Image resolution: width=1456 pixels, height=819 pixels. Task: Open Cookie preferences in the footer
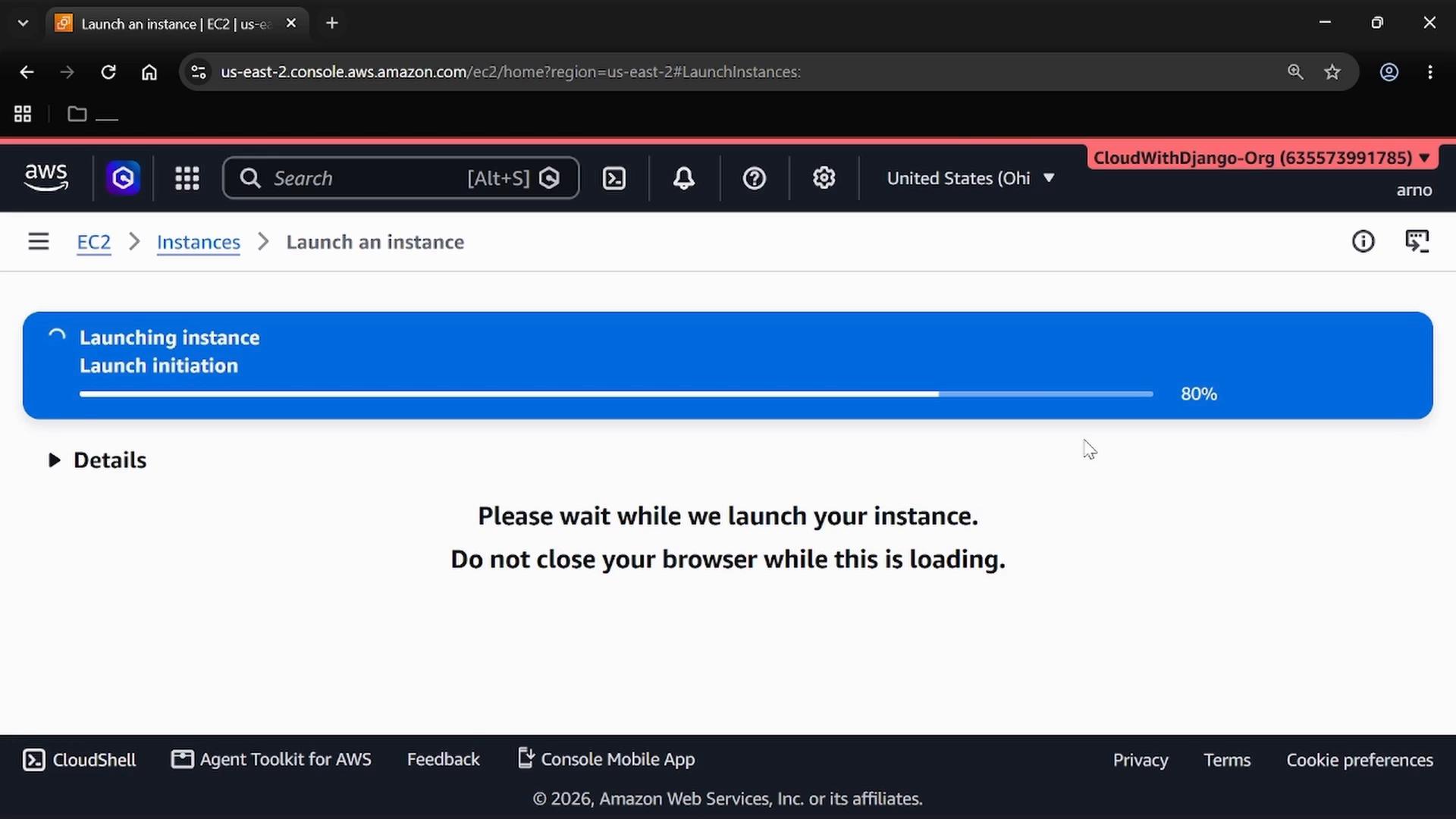[x=1360, y=760]
